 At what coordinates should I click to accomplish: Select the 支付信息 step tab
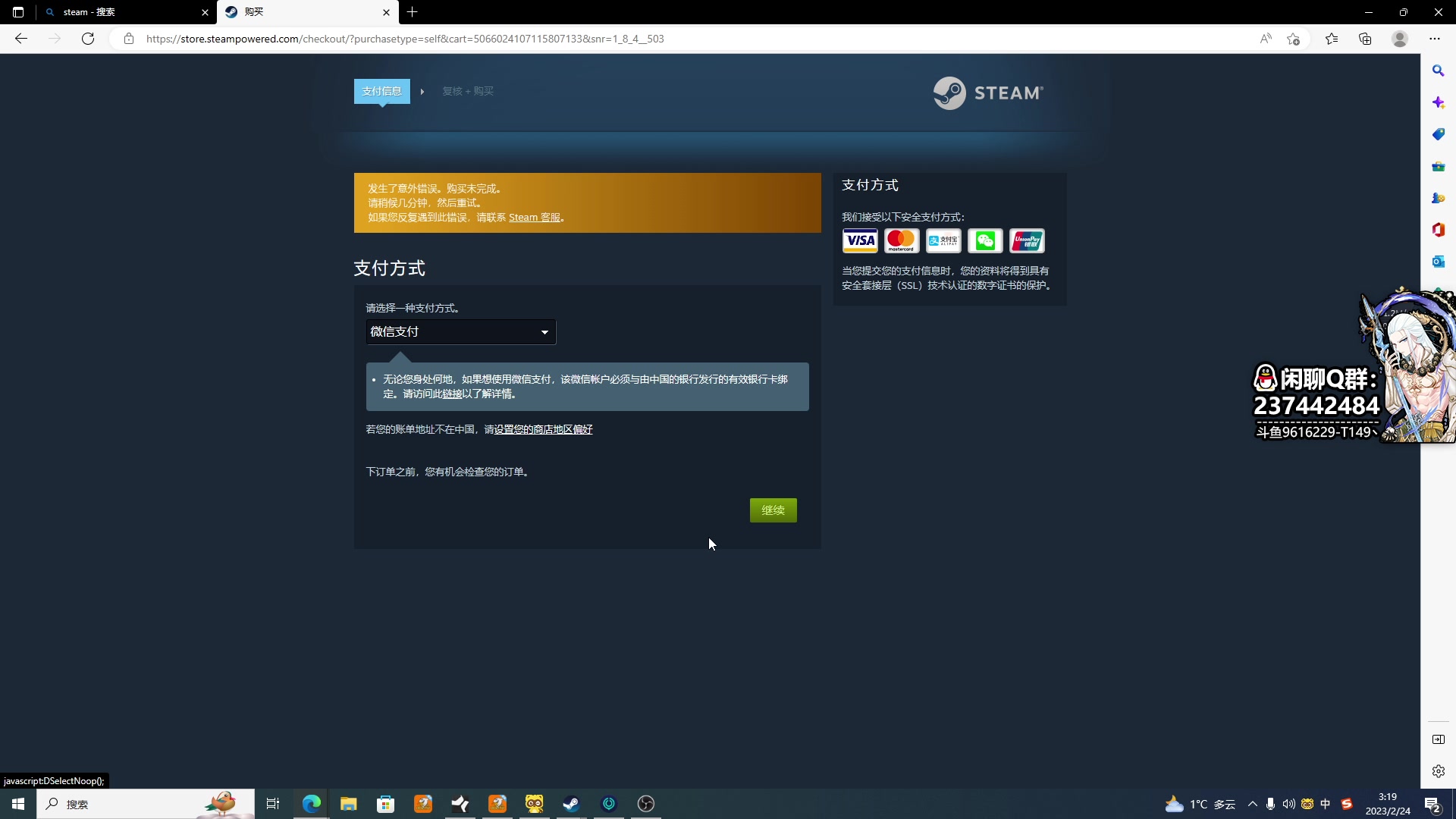coord(381,91)
